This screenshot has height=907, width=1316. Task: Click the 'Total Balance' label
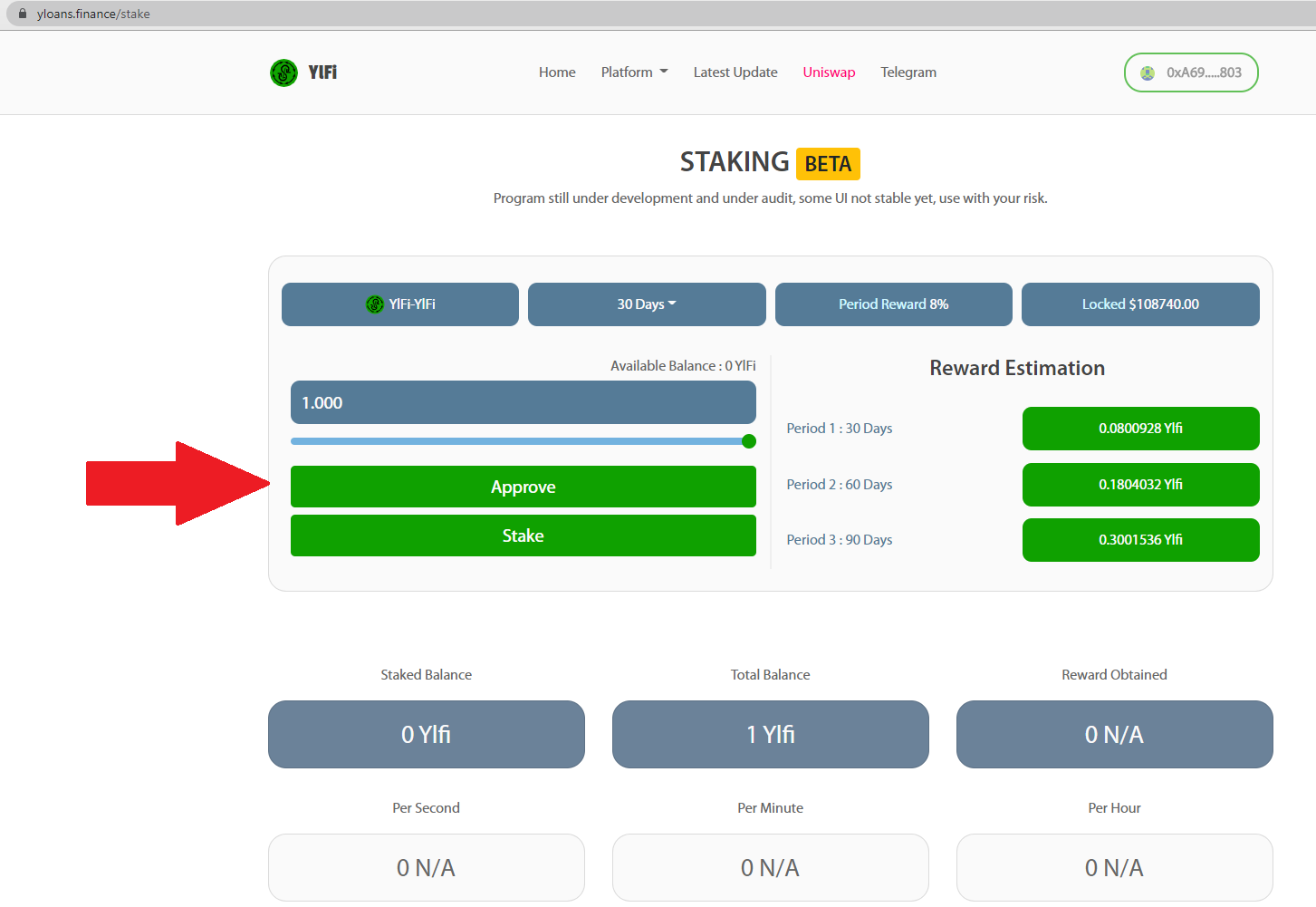point(771,675)
